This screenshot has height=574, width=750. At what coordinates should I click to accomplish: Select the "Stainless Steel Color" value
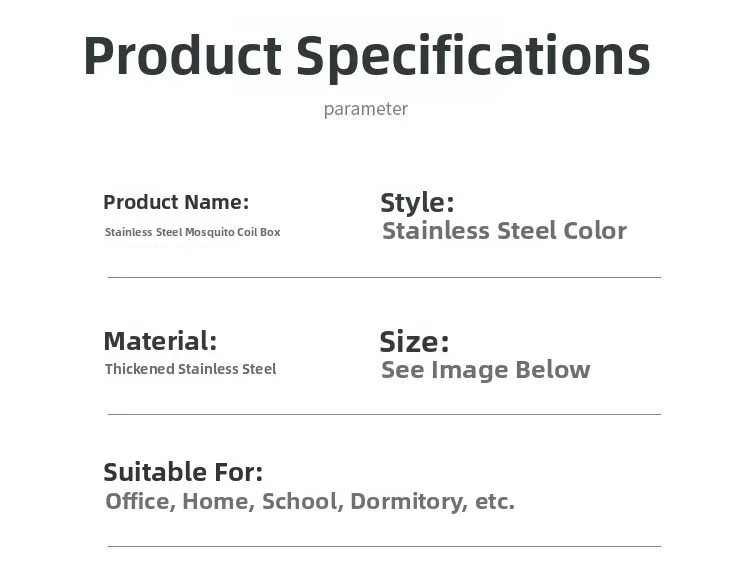pyautogui.click(x=504, y=231)
